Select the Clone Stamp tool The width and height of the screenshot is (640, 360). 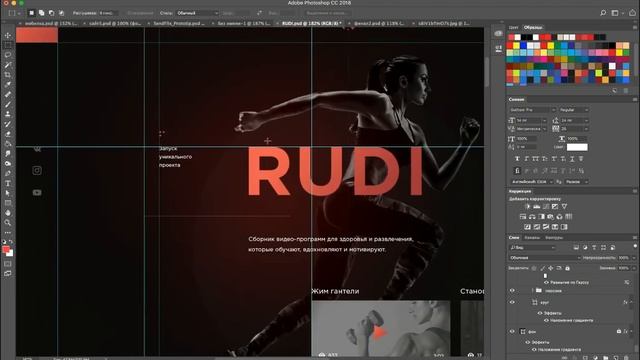coord(8,114)
